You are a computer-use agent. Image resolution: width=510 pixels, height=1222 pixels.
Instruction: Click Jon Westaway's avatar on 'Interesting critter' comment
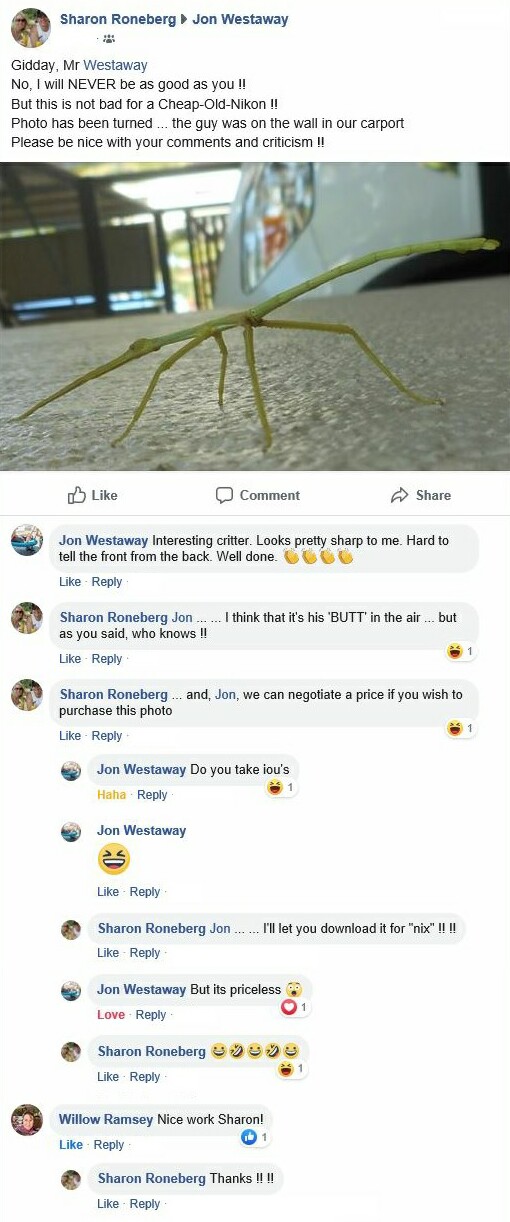(x=26, y=540)
